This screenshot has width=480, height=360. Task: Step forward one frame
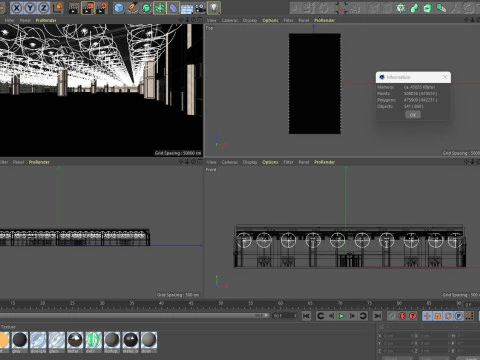[352, 316]
